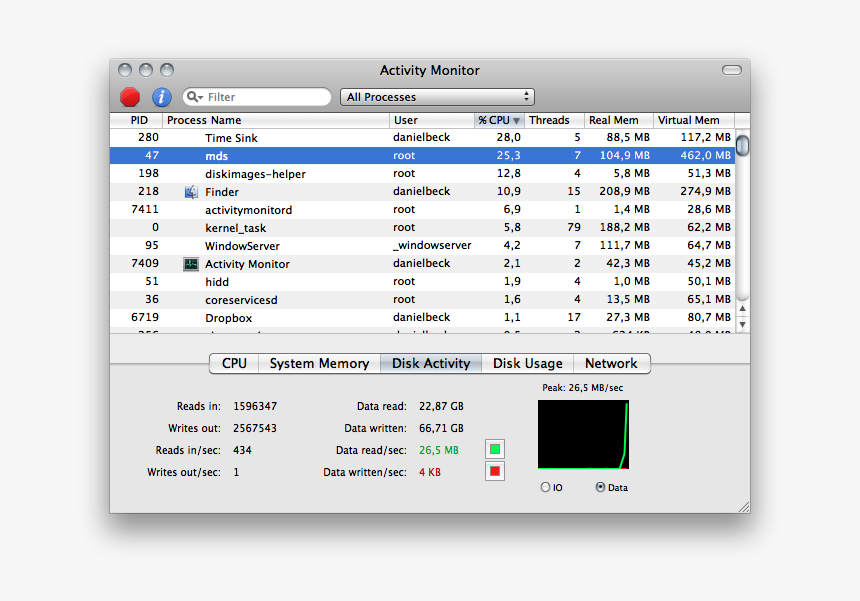
Task: Open the All Processes dropdown
Action: (x=437, y=97)
